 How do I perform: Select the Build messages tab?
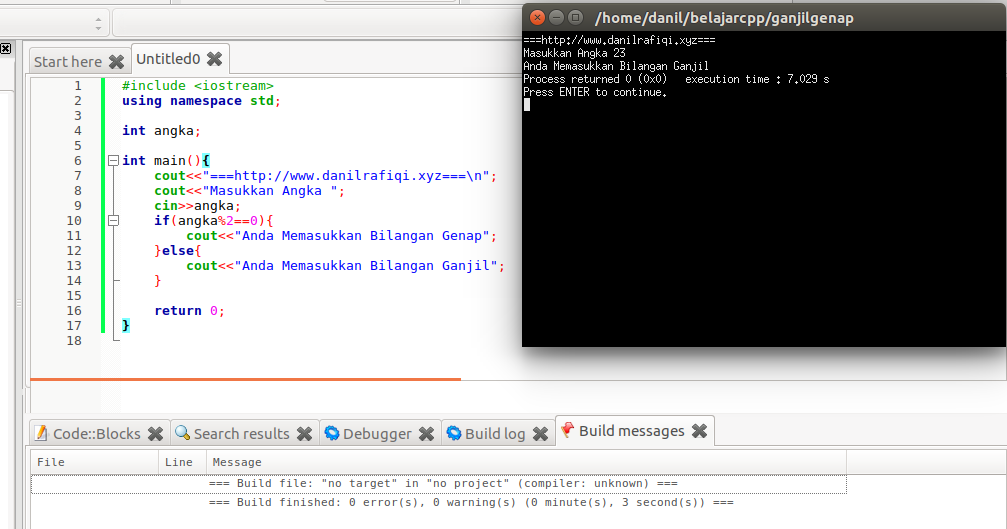pyautogui.click(x=632, y=431)
